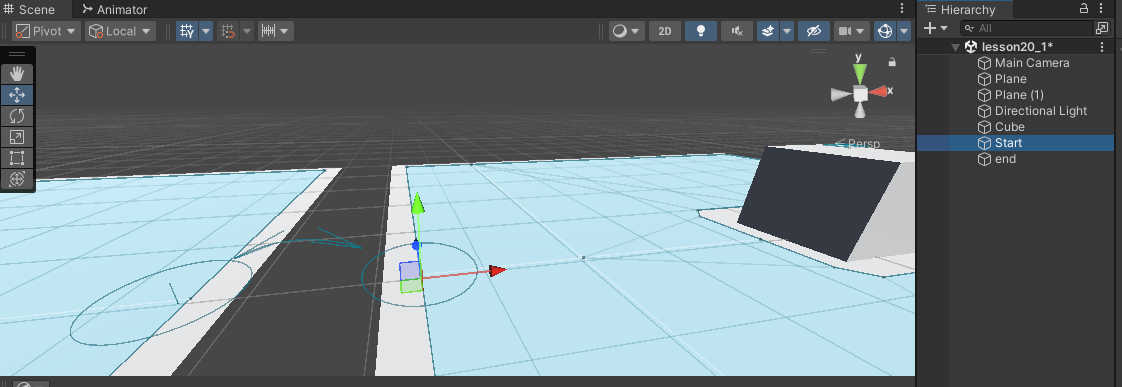Open Scene view more options menu

point(902,9)
